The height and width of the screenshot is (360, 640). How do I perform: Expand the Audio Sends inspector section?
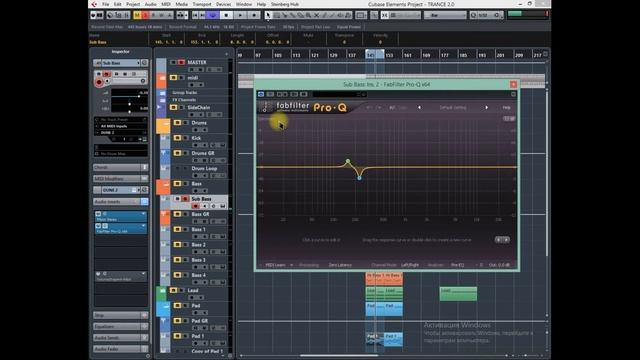[x=120, y=338]
